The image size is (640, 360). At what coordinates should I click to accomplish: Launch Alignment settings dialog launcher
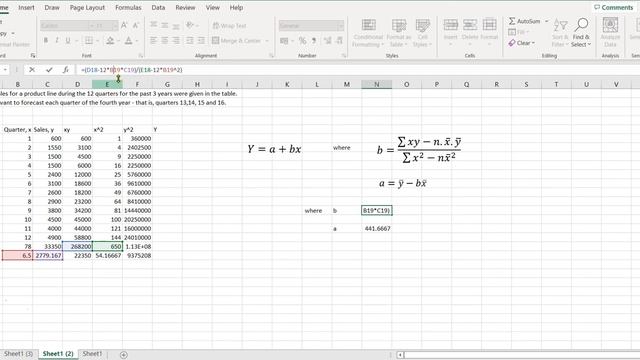click(271, 55)
